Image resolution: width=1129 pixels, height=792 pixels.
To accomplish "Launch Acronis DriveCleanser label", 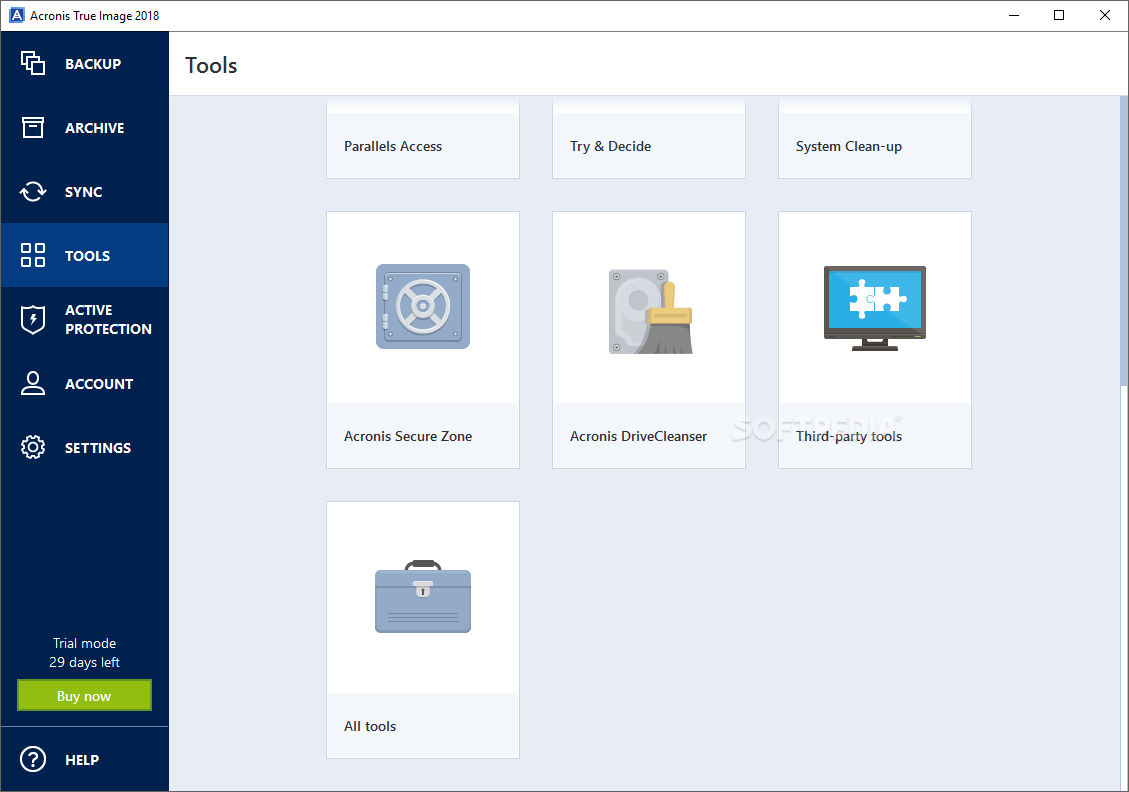I will 639,436.
